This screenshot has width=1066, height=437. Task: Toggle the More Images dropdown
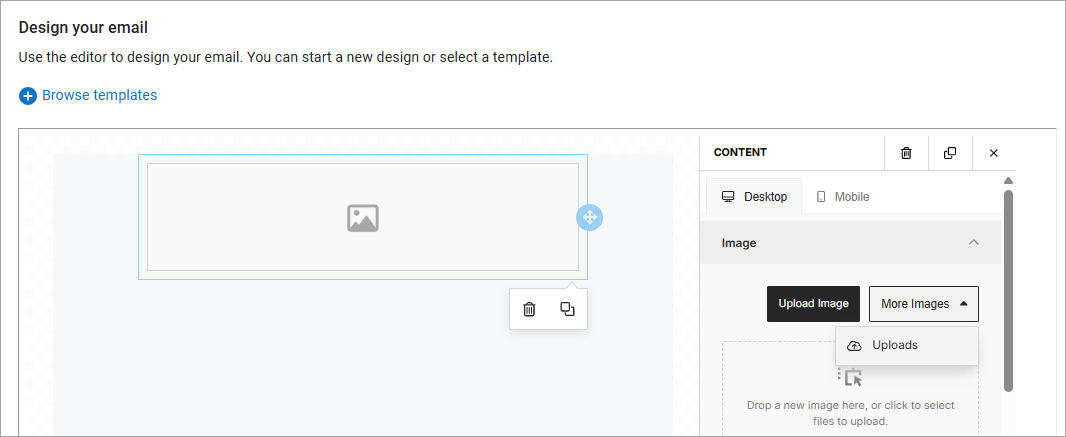click(x=923, y=304)
